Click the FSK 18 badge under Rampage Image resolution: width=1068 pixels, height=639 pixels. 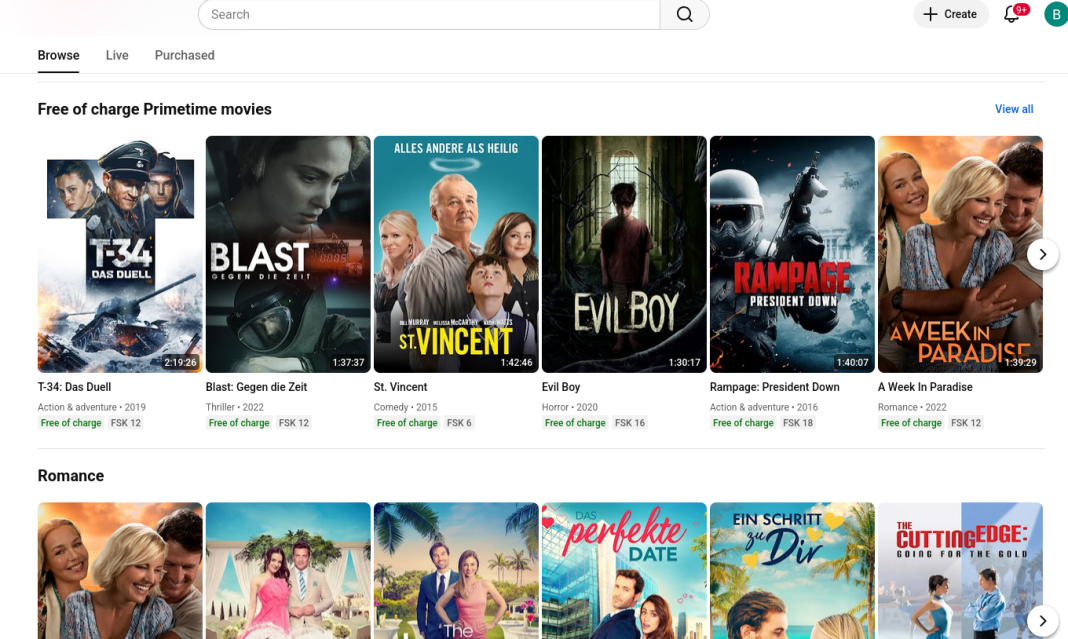(798, 423)
